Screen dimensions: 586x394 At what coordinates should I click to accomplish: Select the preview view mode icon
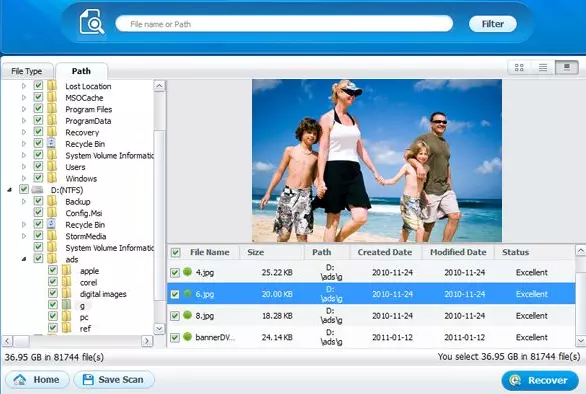point(567,68)
